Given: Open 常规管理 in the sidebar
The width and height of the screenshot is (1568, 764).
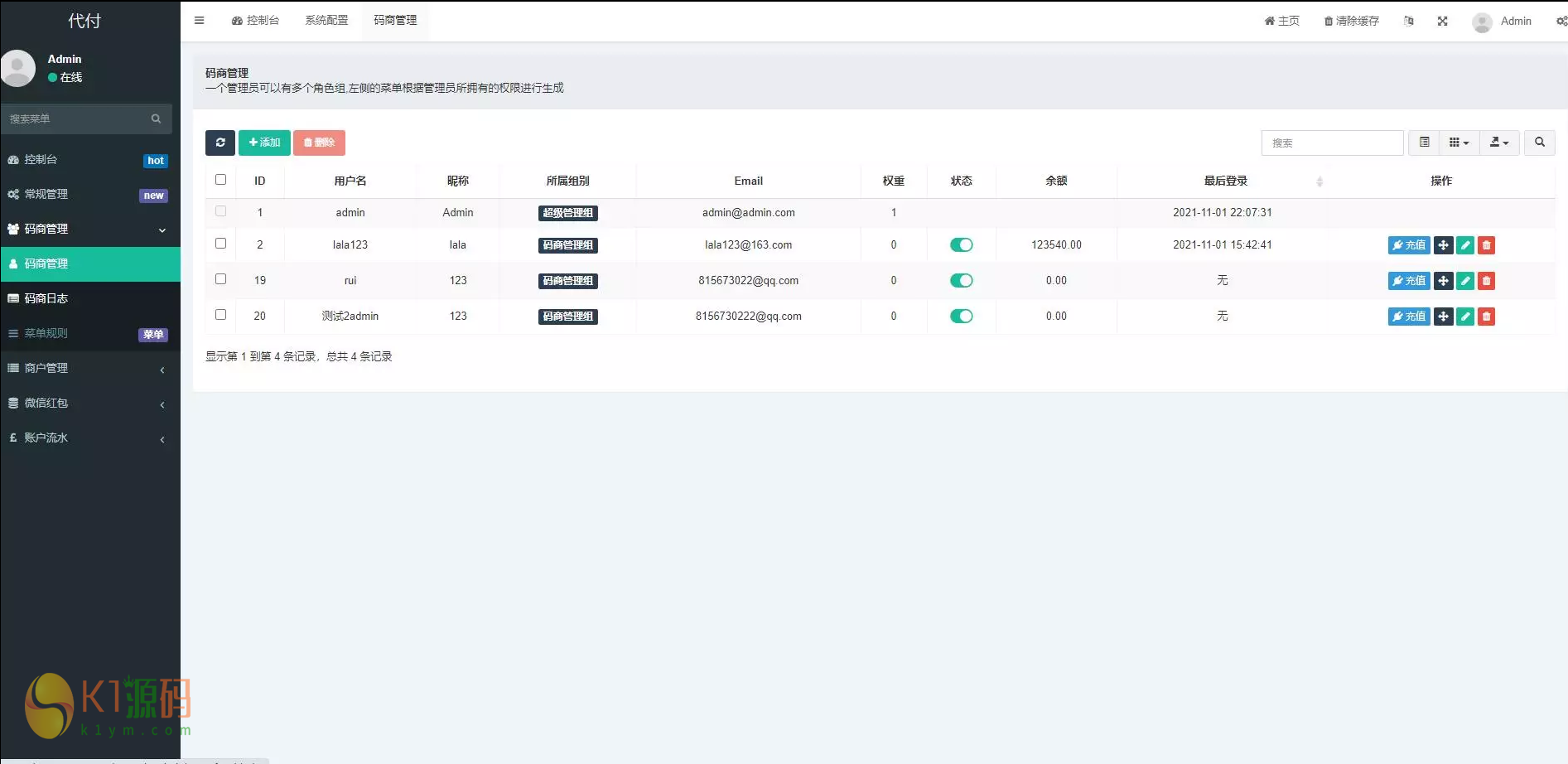Looking at the screenshot, I should (x=90, y=194).
